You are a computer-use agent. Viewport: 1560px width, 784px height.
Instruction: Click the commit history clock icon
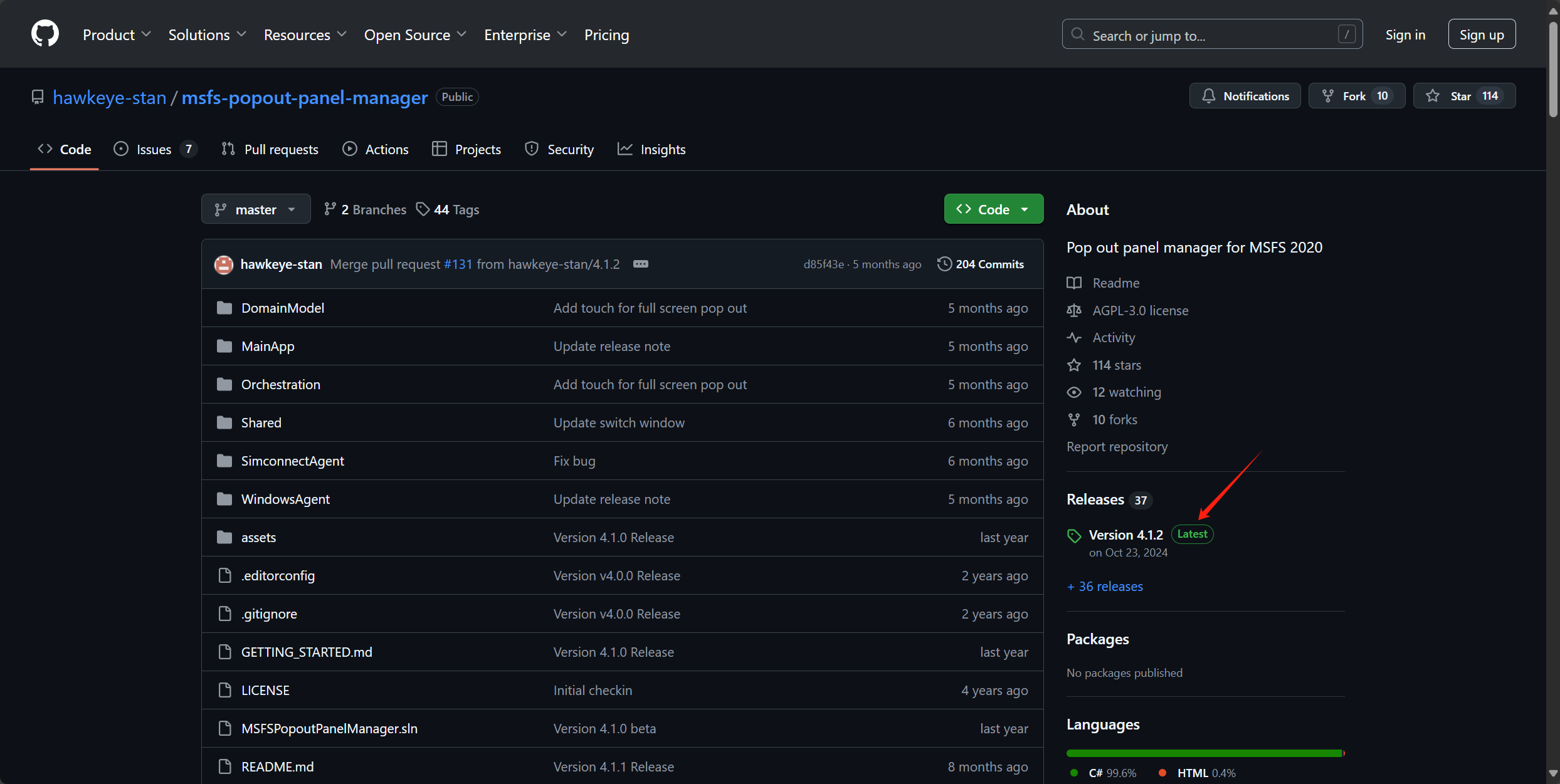[x=944, y=264]
